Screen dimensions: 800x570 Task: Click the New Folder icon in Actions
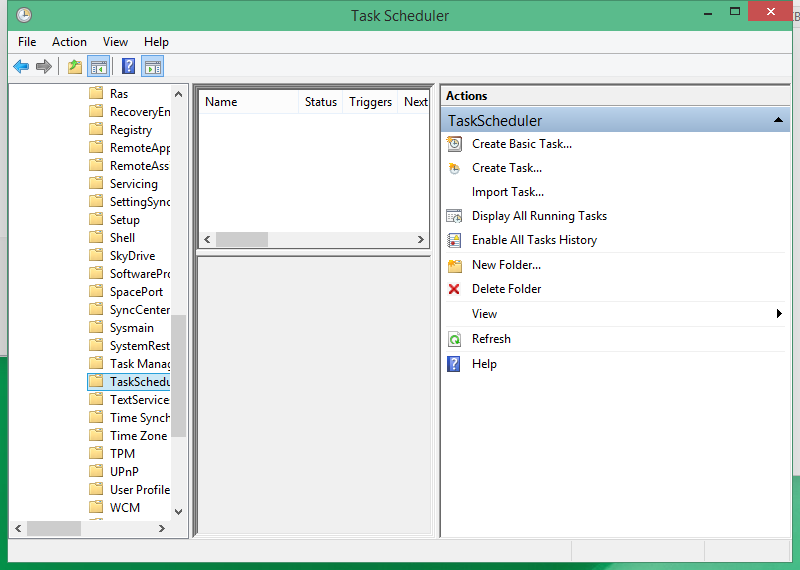tap(454, 265)
